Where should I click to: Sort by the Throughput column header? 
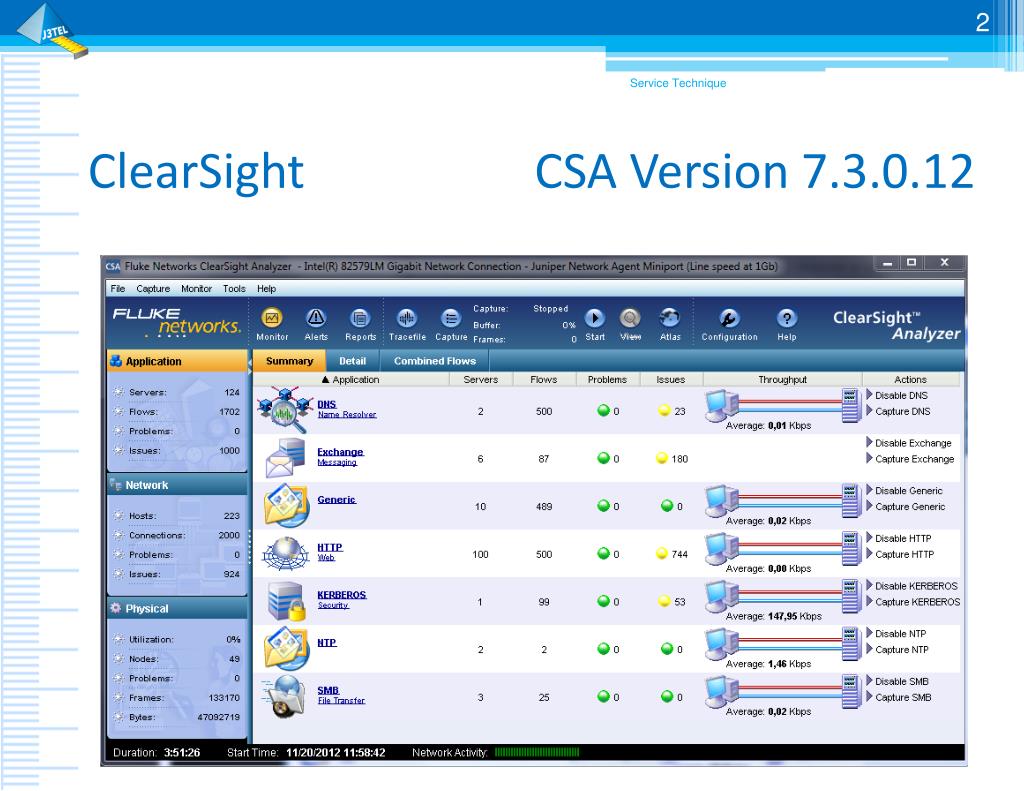pos(782,379)
